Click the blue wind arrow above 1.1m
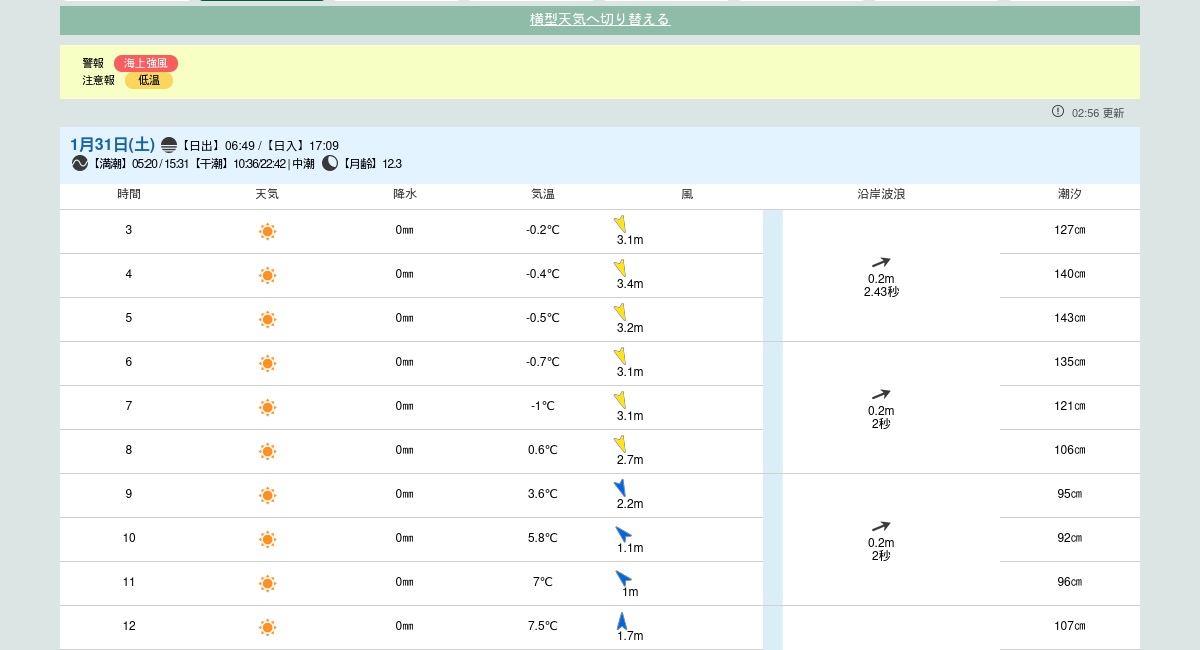The image size is (1200, 650). point(623,533)
